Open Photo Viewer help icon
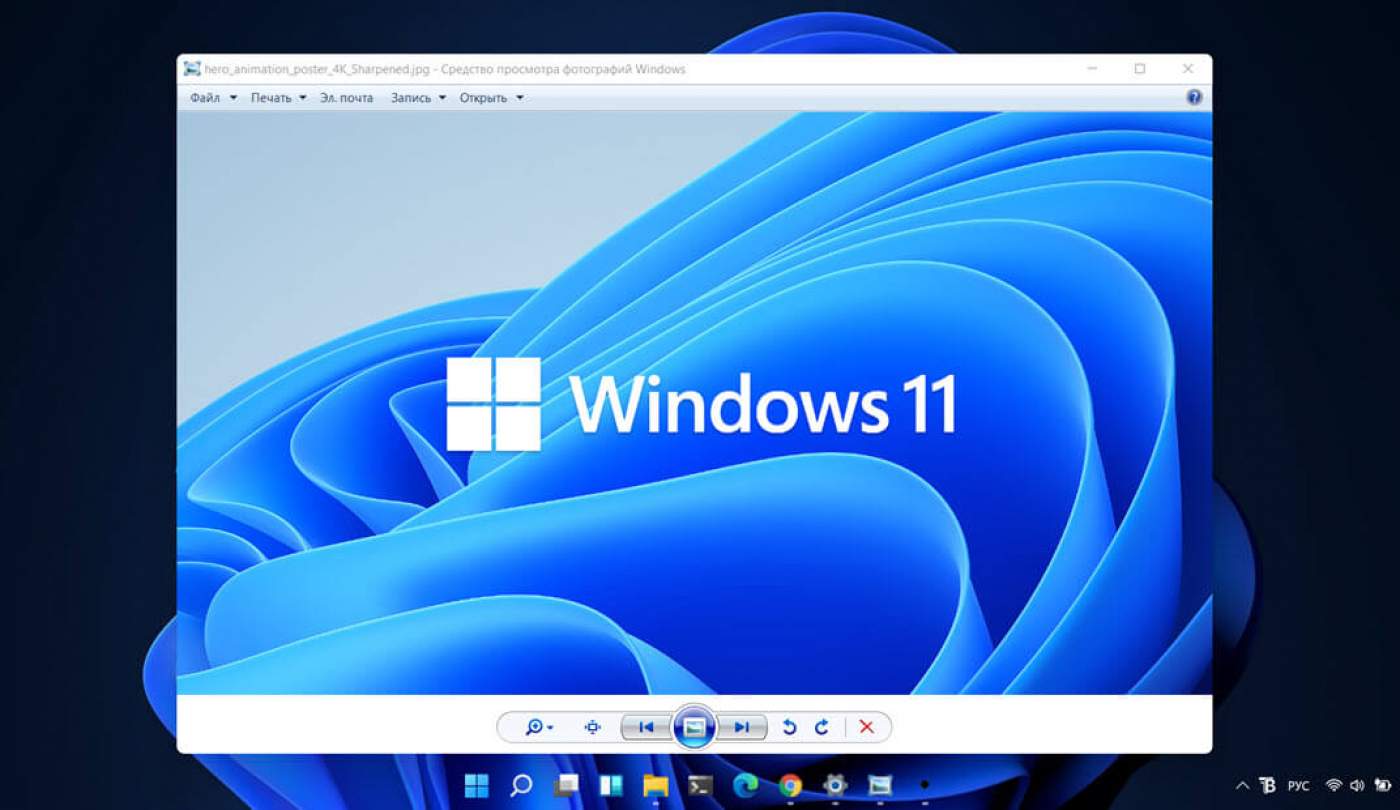 pos(1194,97)
